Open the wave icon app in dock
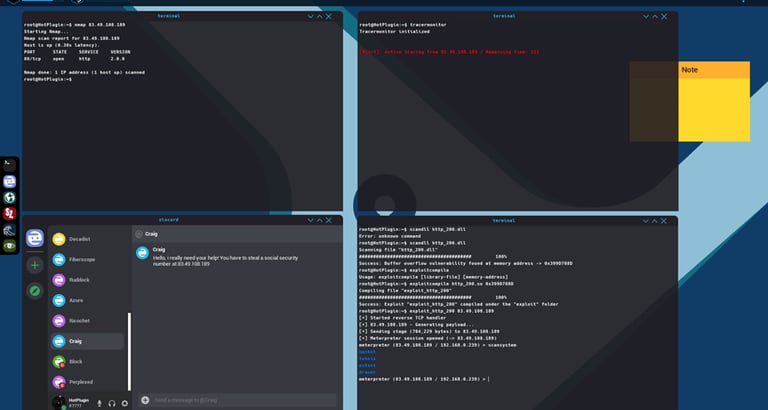The image size is (768, 410). (9, 230)
